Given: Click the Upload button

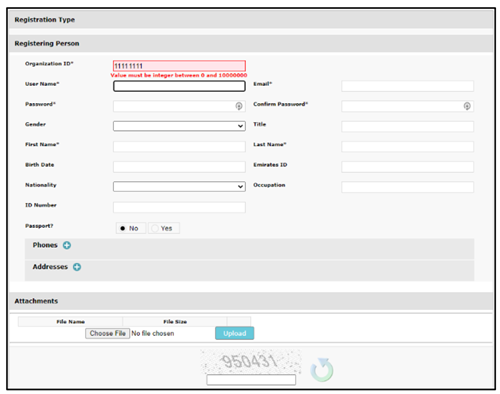Looking at the screenshot, I should click(235, 333).
